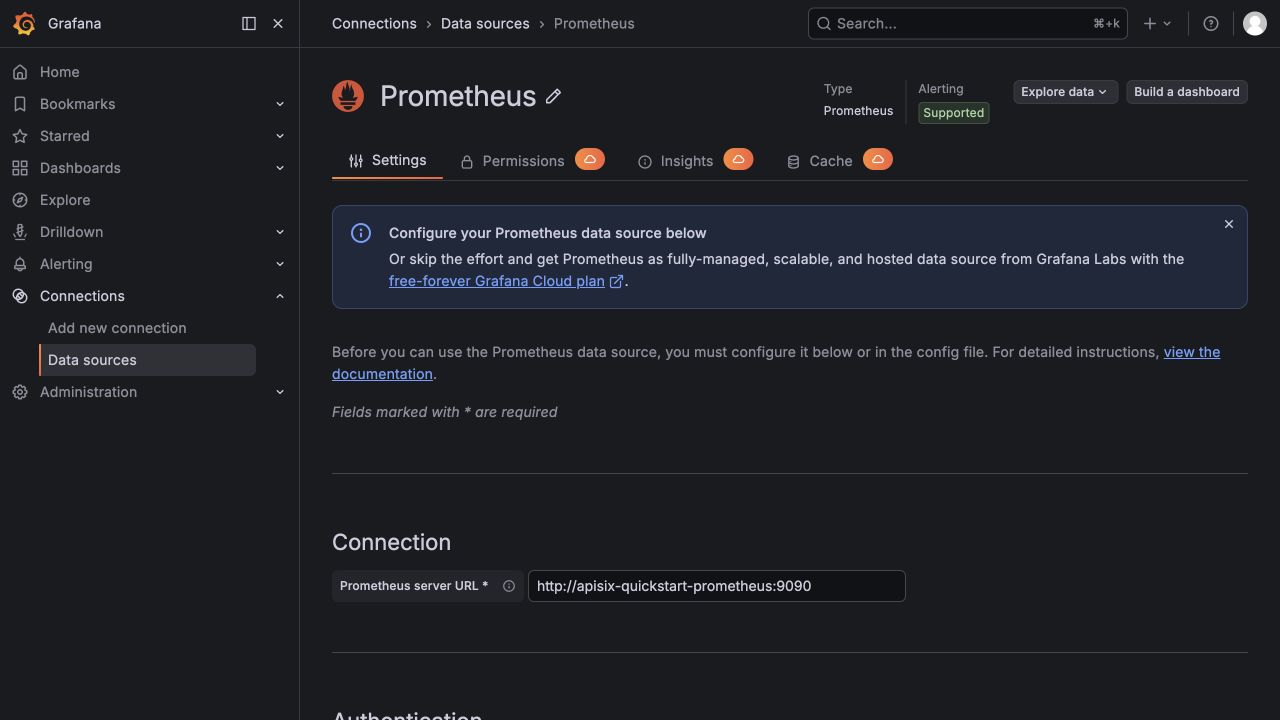Open the Explore data dropdown
Image resolution: width=1280 pixels, height=720 pixels.
[1065, 92]
